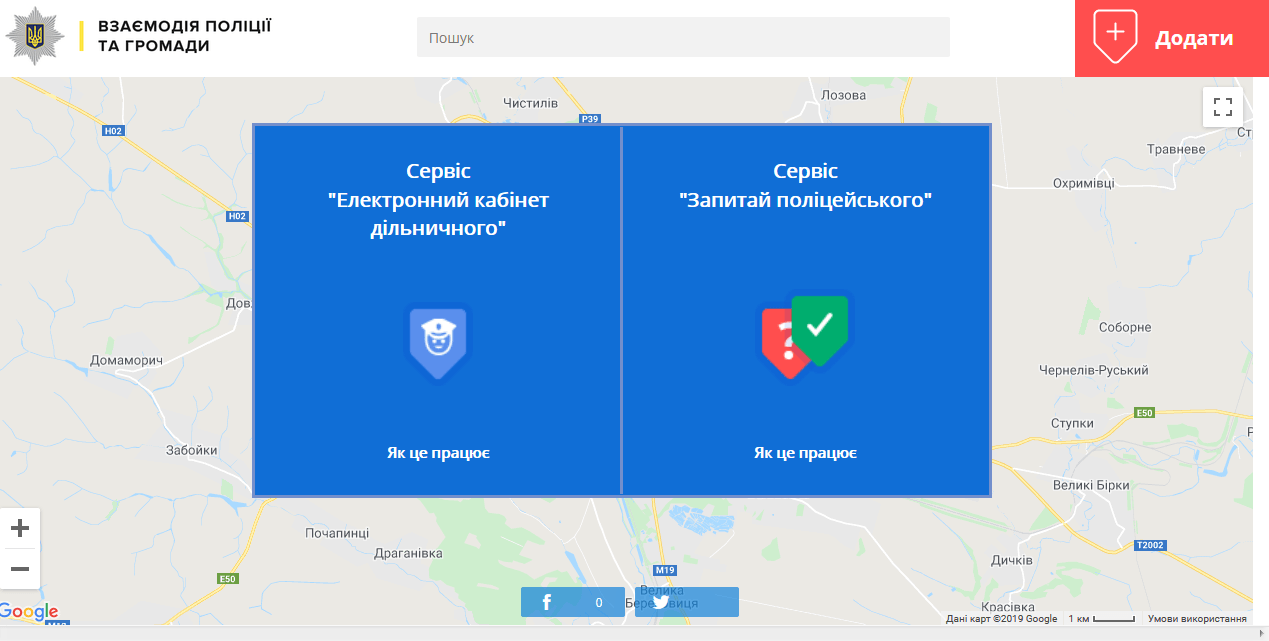
Task: Click the police officer shield icon
Action: [x=437, y=342]
